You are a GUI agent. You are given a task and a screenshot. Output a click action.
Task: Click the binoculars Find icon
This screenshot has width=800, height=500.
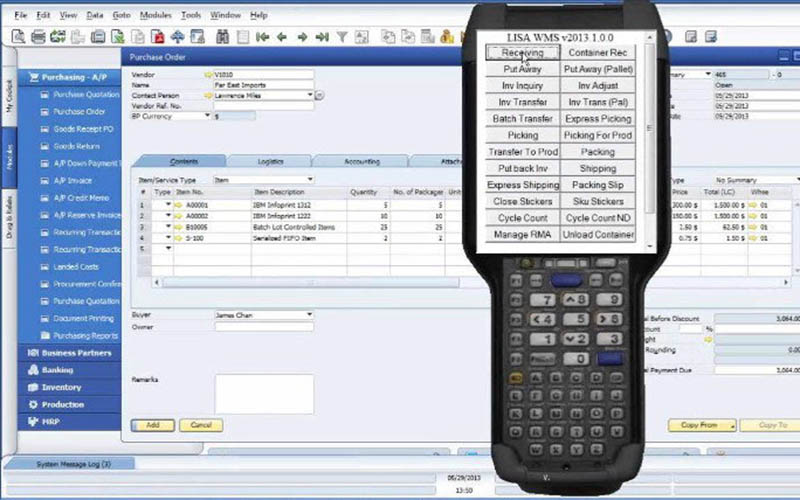tap(222, 37)
